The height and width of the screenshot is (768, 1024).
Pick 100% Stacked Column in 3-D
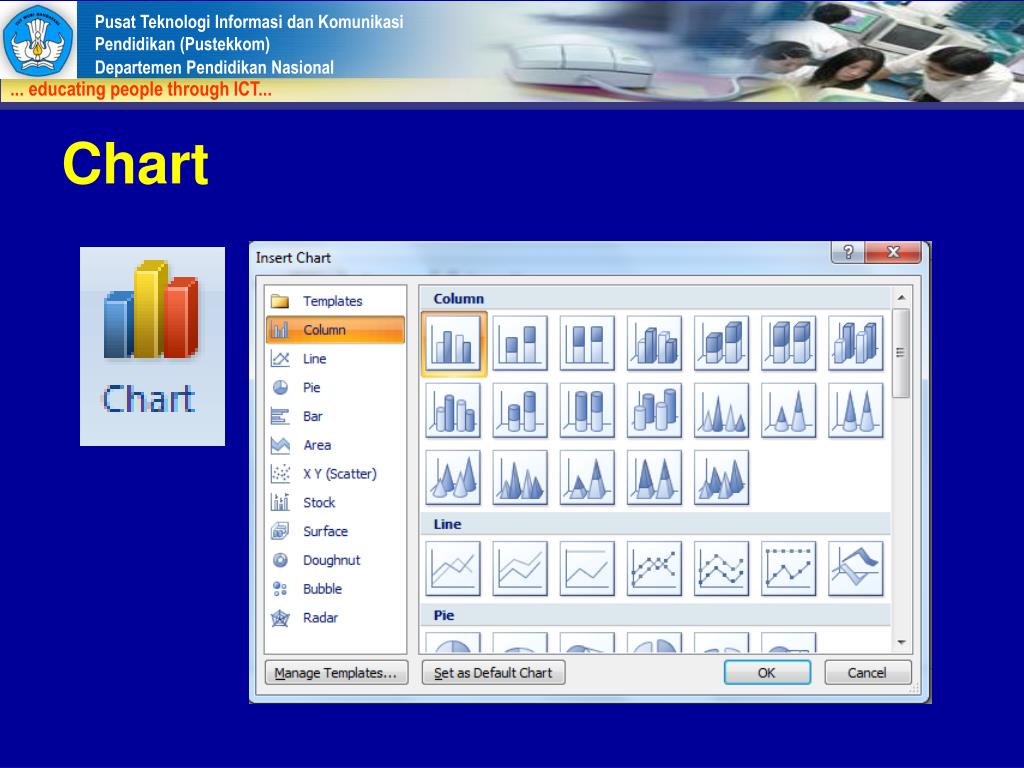[x=789, y=344]
